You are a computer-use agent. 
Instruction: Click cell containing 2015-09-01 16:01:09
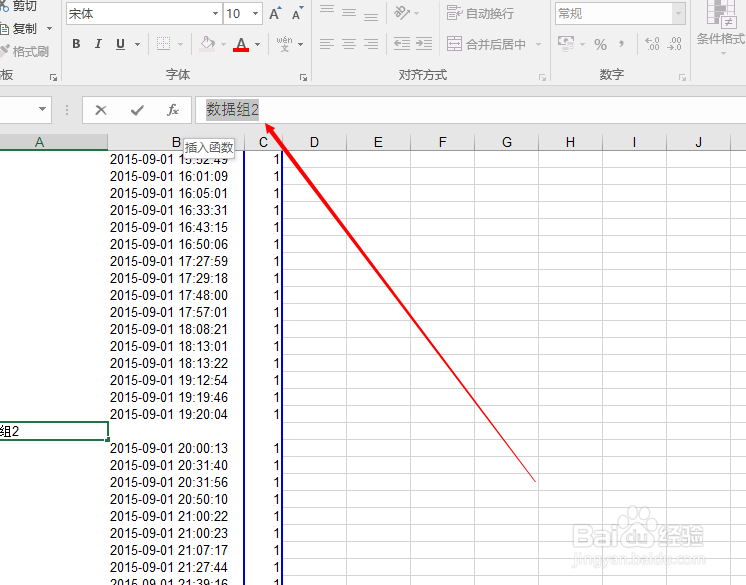pos(176,176)
